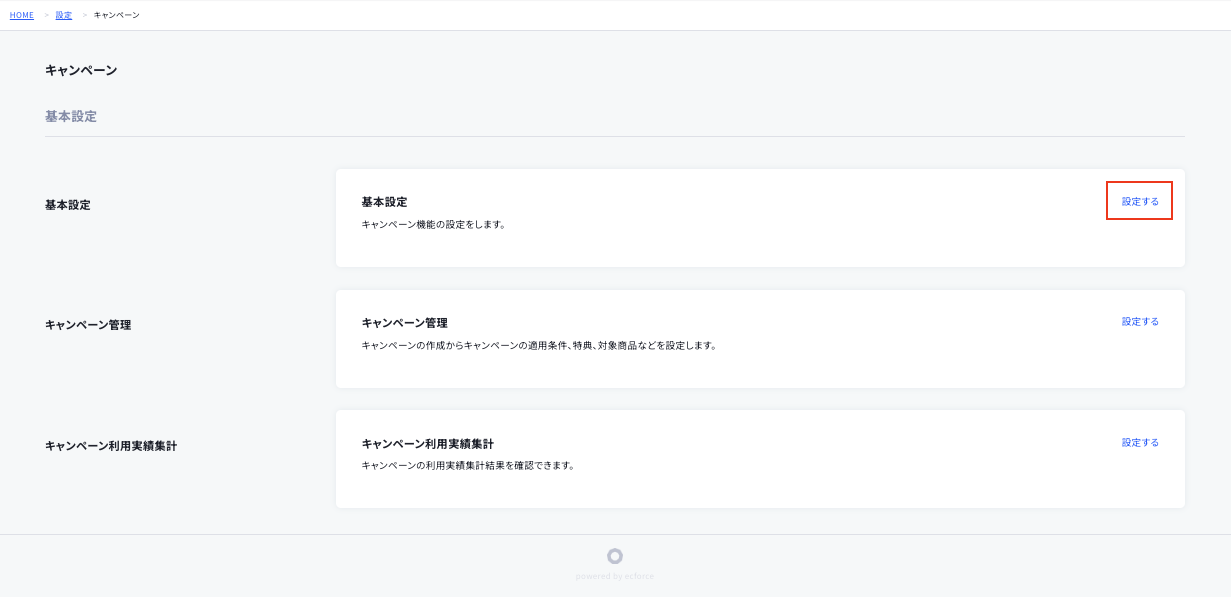The width and height of the screenshot is (1231, 597).
Task: Click the キャンペーン page heading
Action: tap(81, 69)
